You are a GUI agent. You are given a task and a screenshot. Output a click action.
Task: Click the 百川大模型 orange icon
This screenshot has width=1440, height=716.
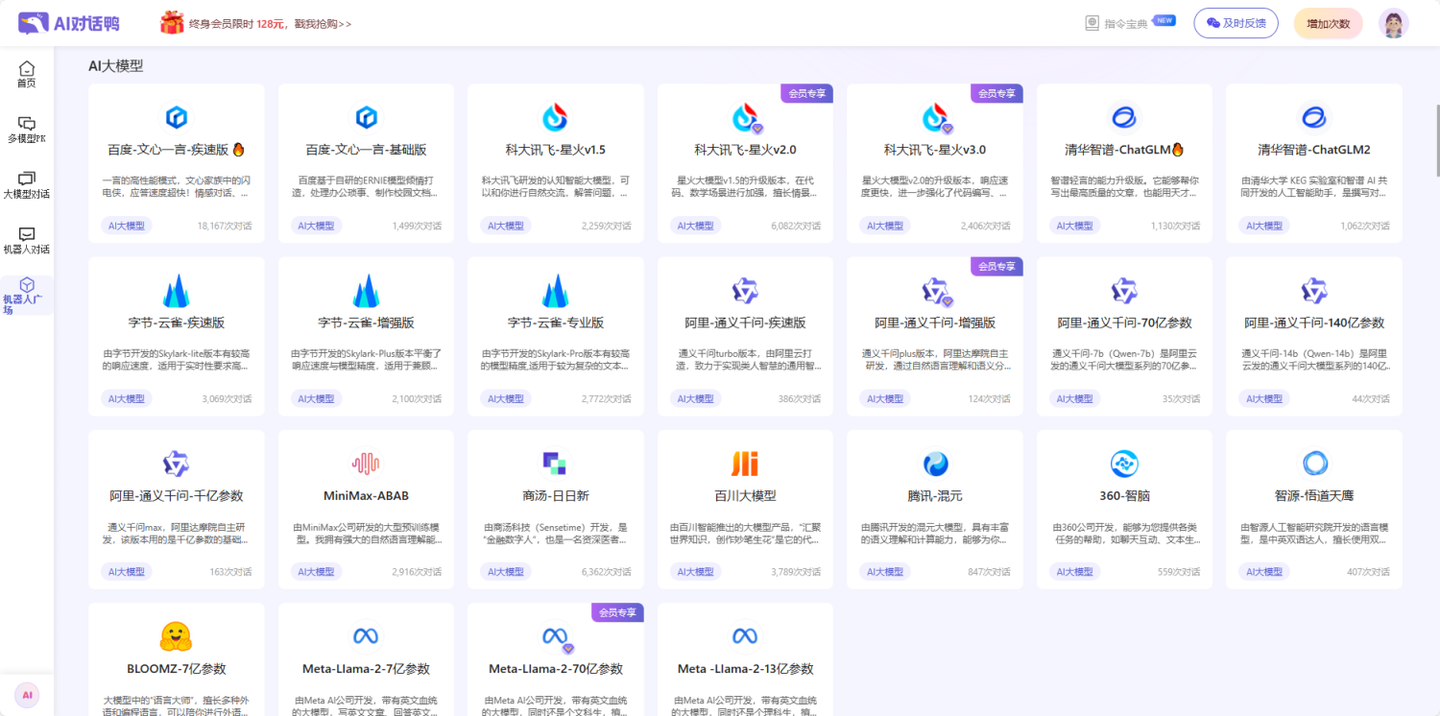click(745, 464)
